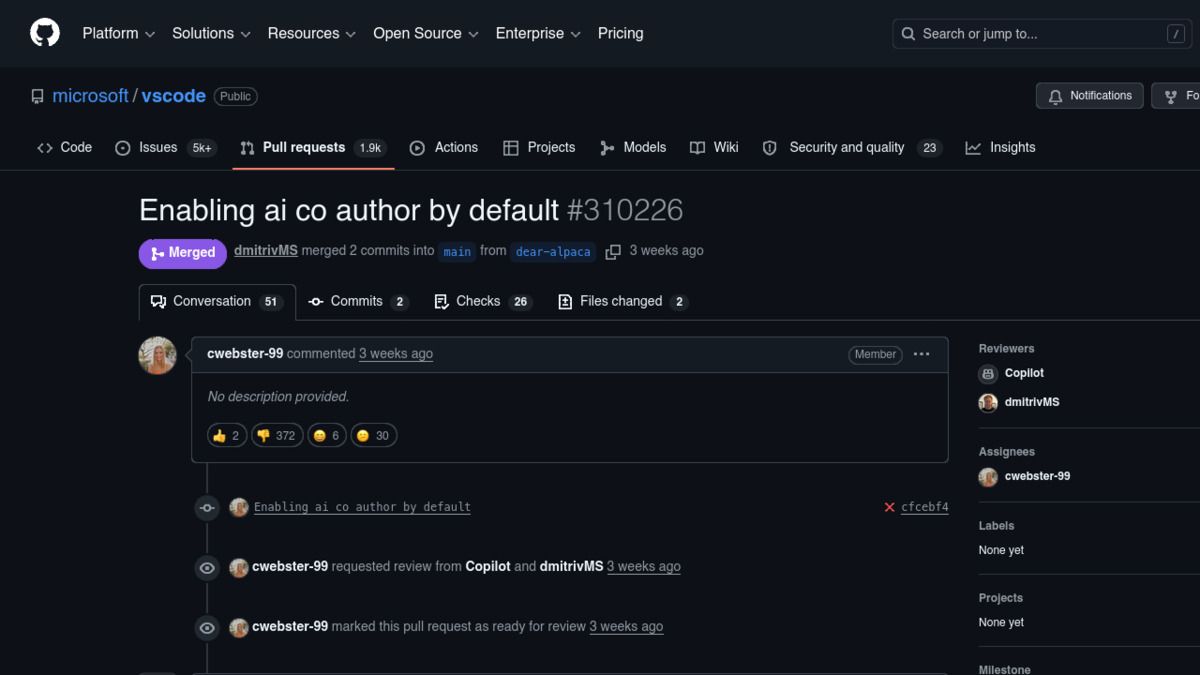Open the Insights tab
Viewport: 1200px width, 675px height.
coord(1000,147)
